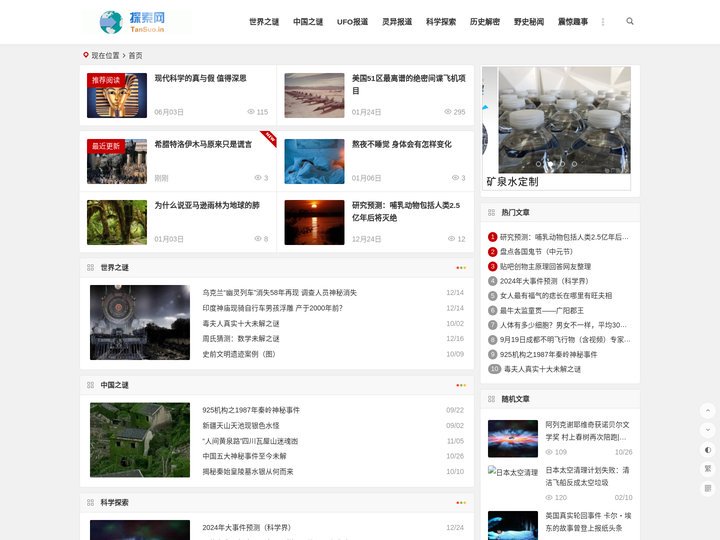Click grid icon beside 热门文章 heading

pyautogui.click(x=491, y=213)
